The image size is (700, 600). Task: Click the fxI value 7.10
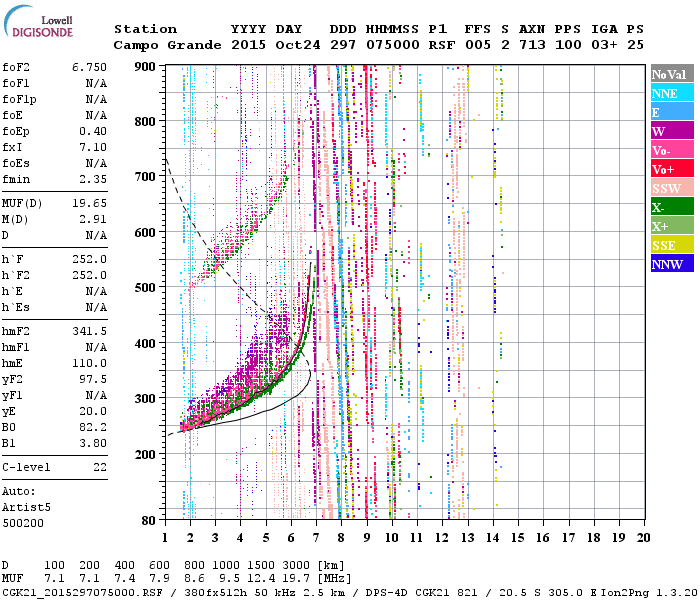coord(93,147)
